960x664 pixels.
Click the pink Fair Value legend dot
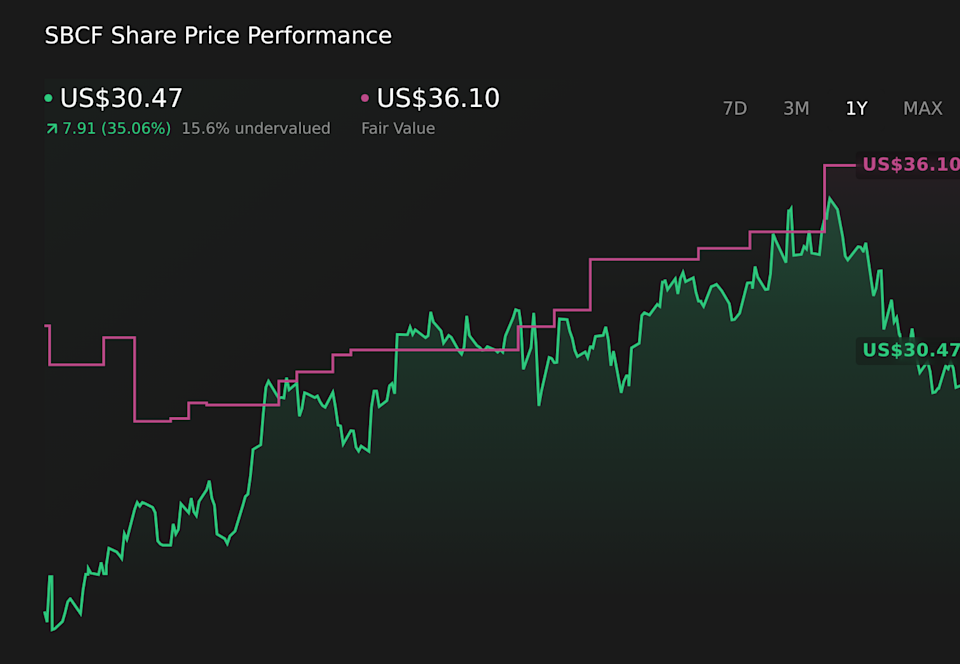pos(366,98)
